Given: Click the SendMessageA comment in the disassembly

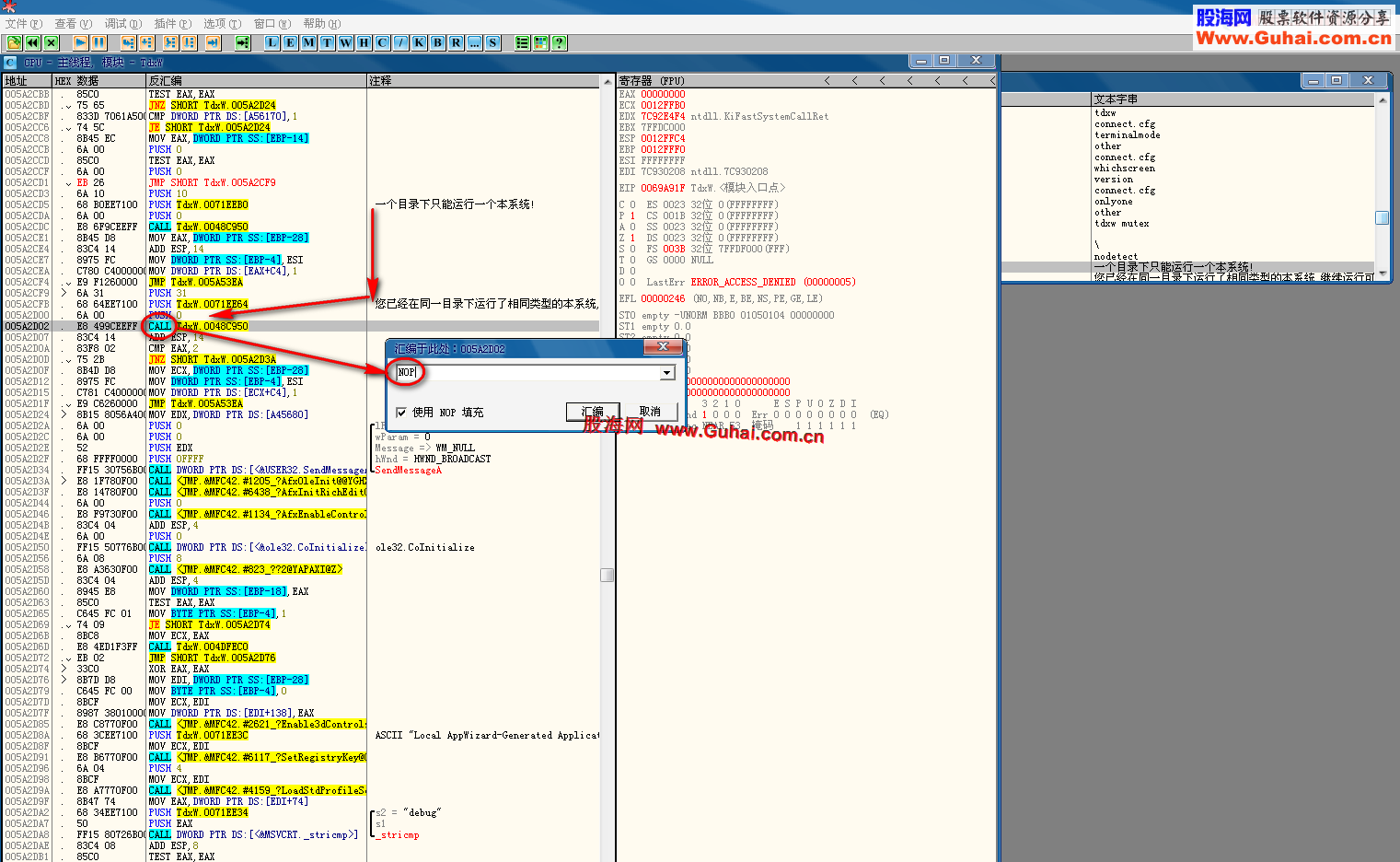Looking at the screenshot, I should 408,470.
